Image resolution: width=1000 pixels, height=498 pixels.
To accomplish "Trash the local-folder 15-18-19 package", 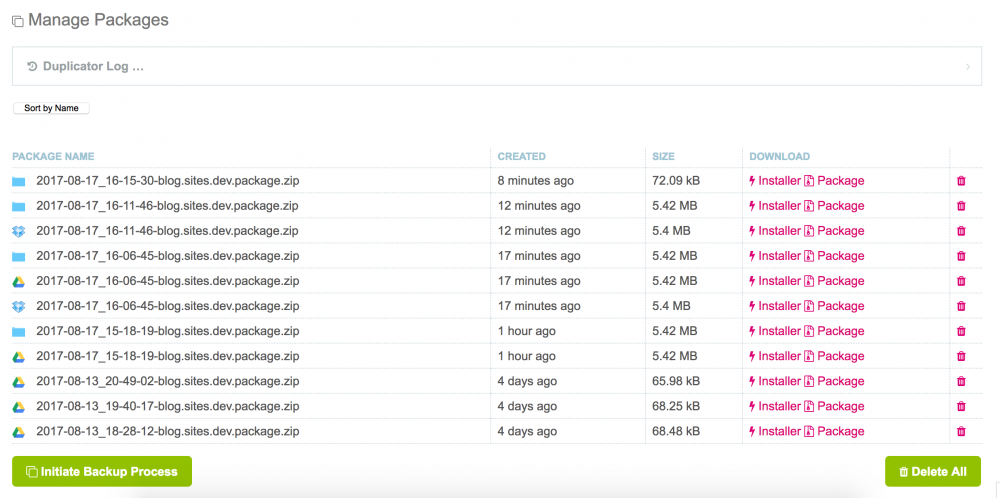I will coord(961,332).
